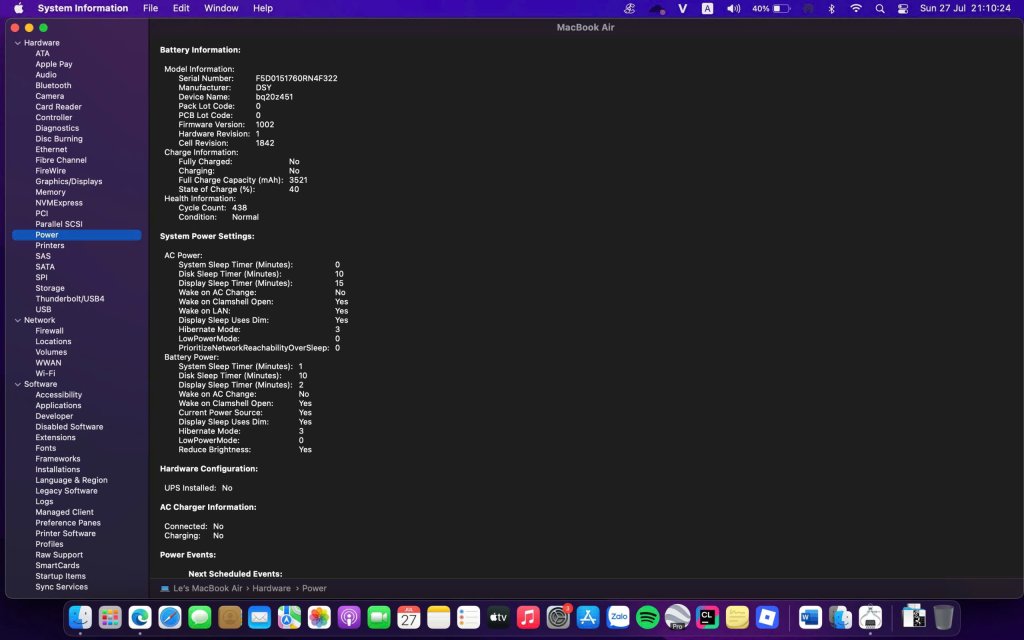Click Le's MacBook Air in path bar
The width and height of the screenshot is (1024, 640).
[x=207, y=589]
